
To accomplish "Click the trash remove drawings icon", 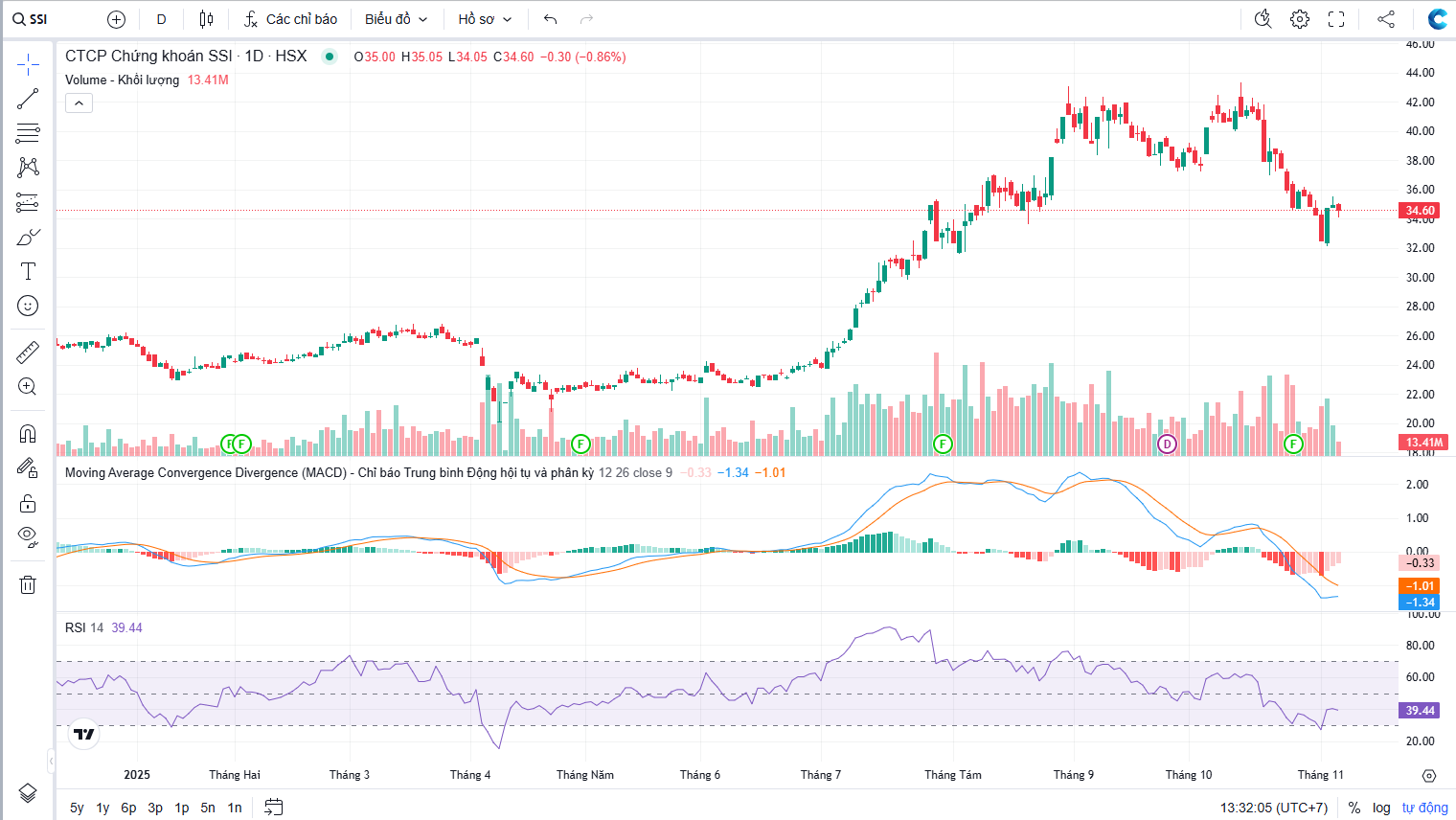I will pos(28,584).
